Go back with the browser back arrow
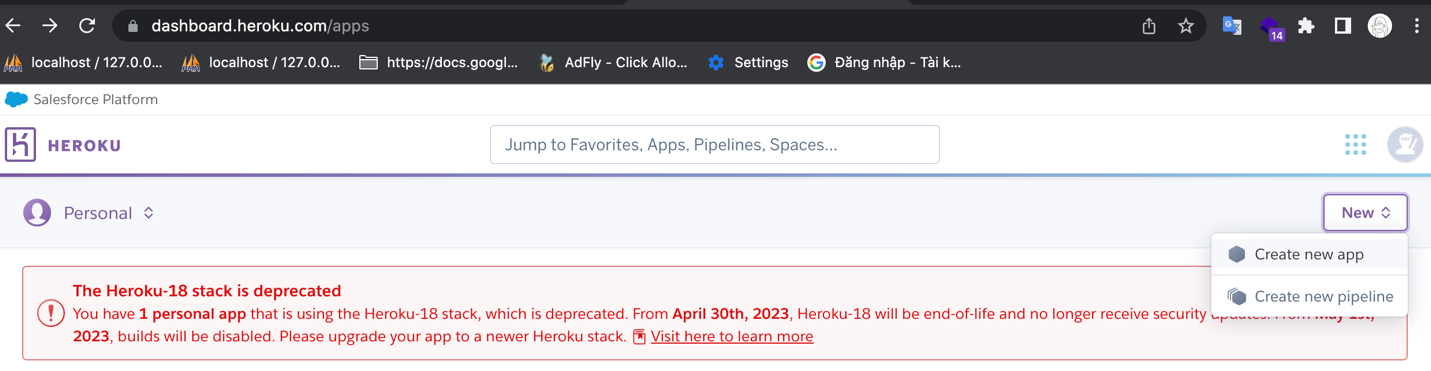 pyautogui.click(x=13, y=26)
